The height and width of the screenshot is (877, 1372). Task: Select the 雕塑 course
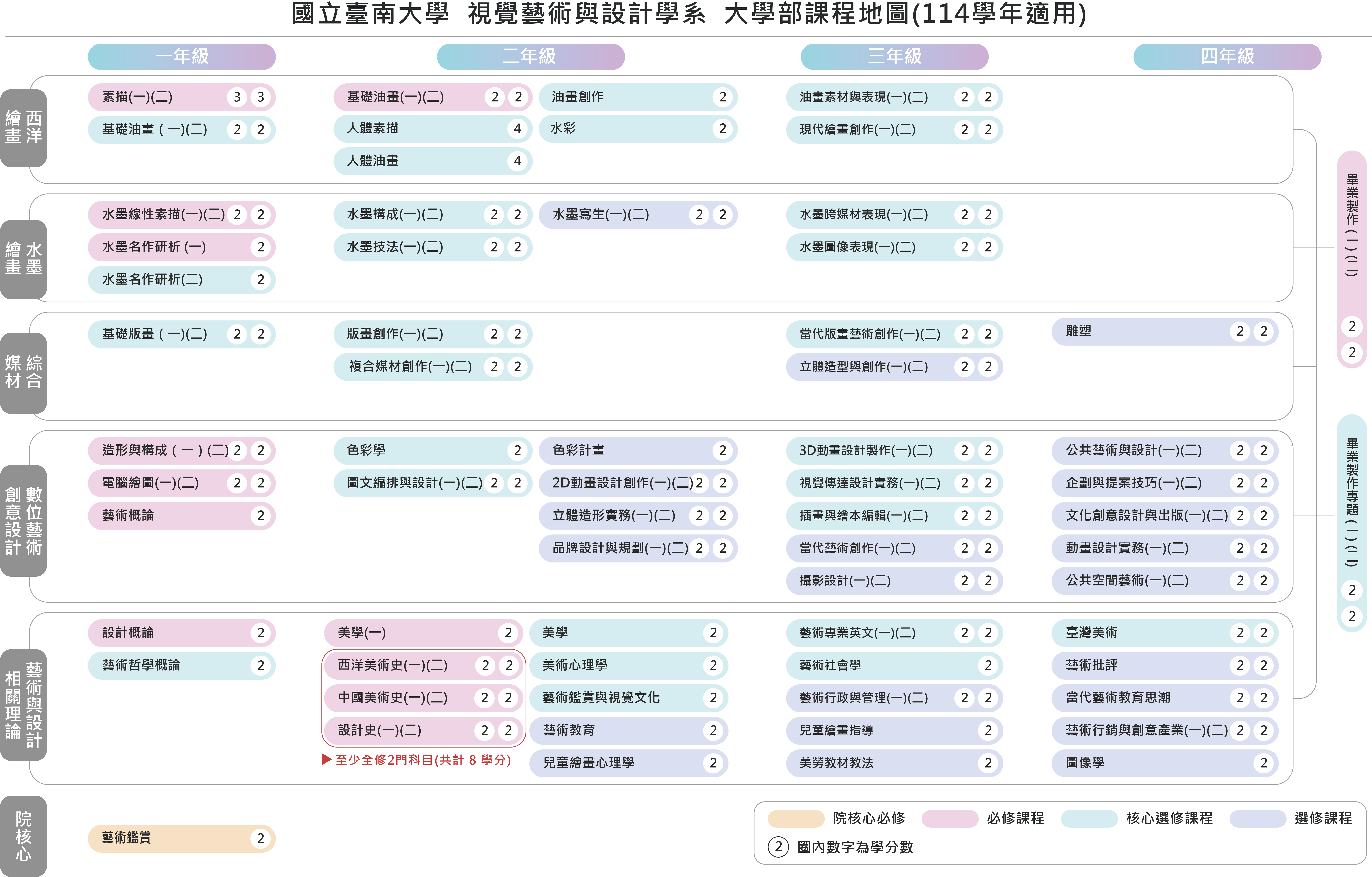click(x=1165, y=332)
